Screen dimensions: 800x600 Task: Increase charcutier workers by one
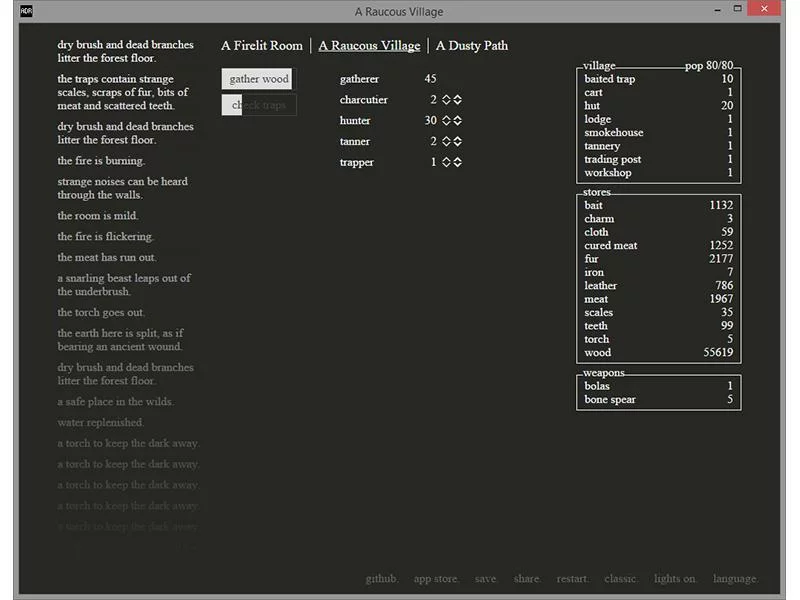point(446,96)
